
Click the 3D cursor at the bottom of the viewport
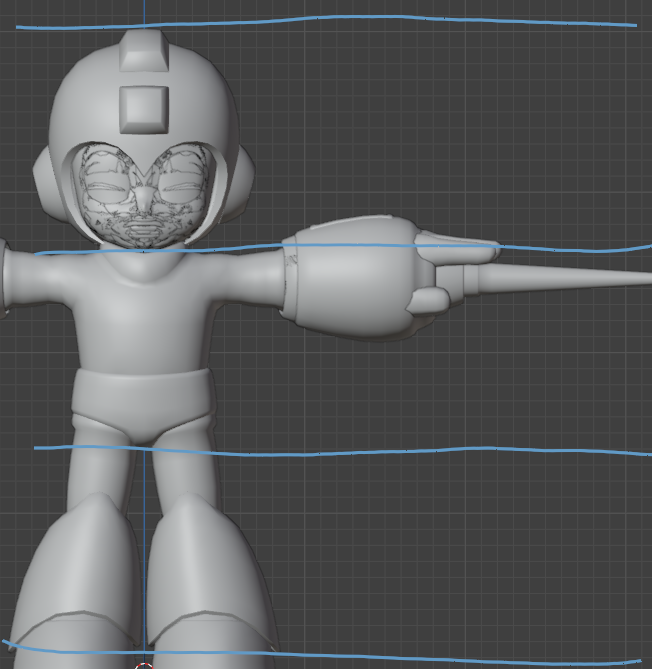[143, 665]
